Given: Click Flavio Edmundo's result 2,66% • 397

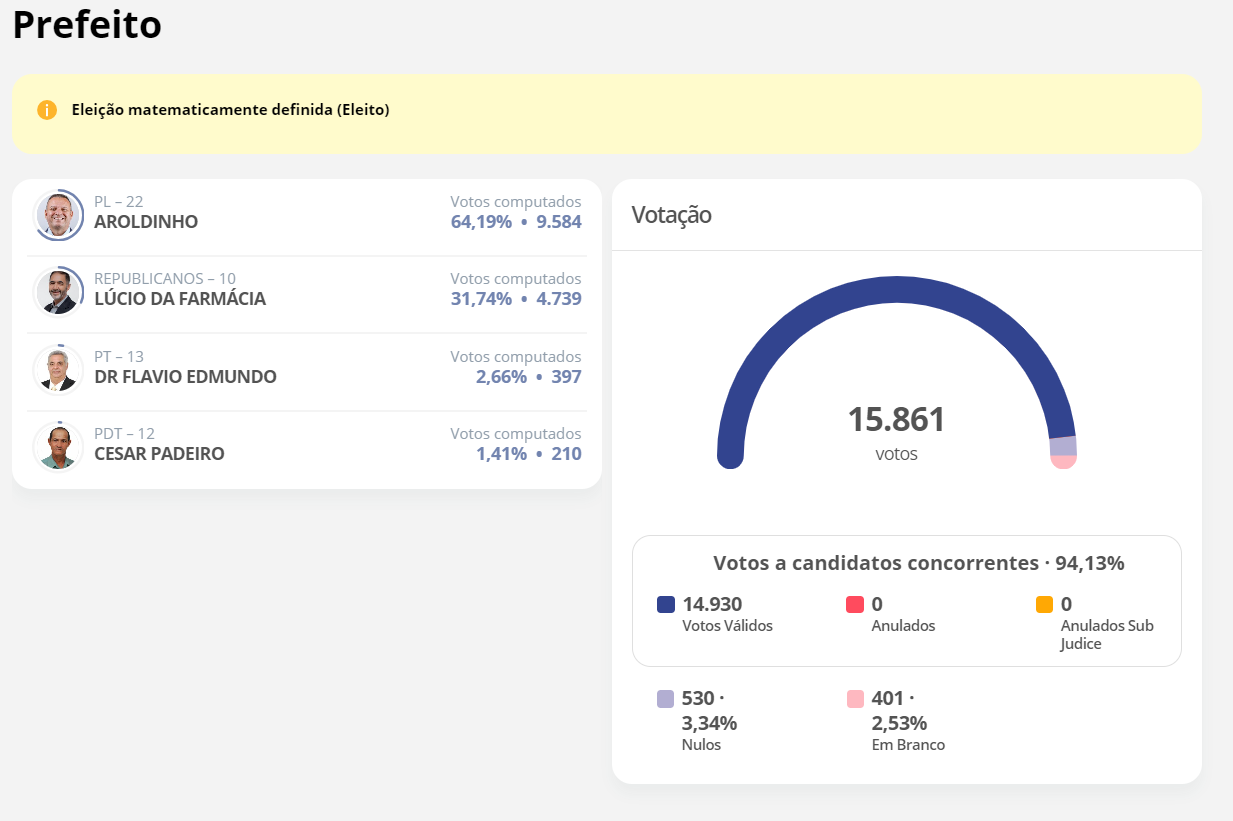Looking at the screenshot, I should tap(528, 377).
